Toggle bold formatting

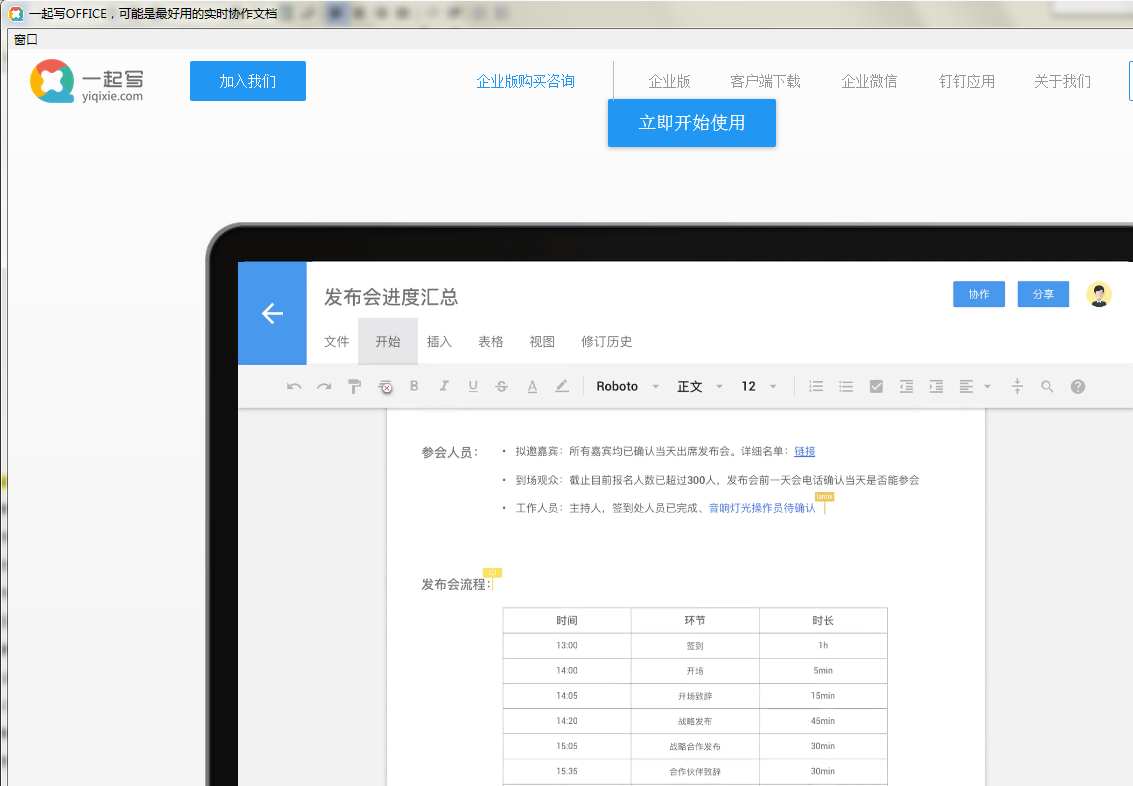click(414, 386)
